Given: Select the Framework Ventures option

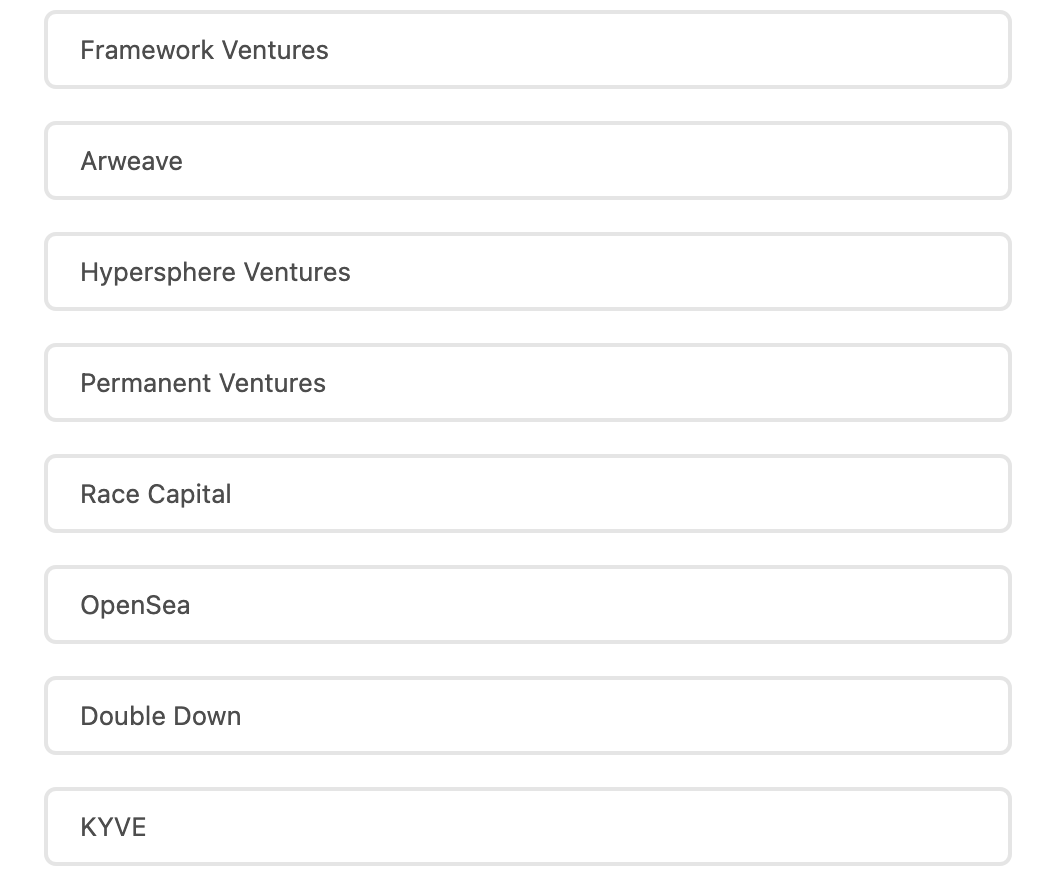Looking at the screenshot, I should click(527, 50).
